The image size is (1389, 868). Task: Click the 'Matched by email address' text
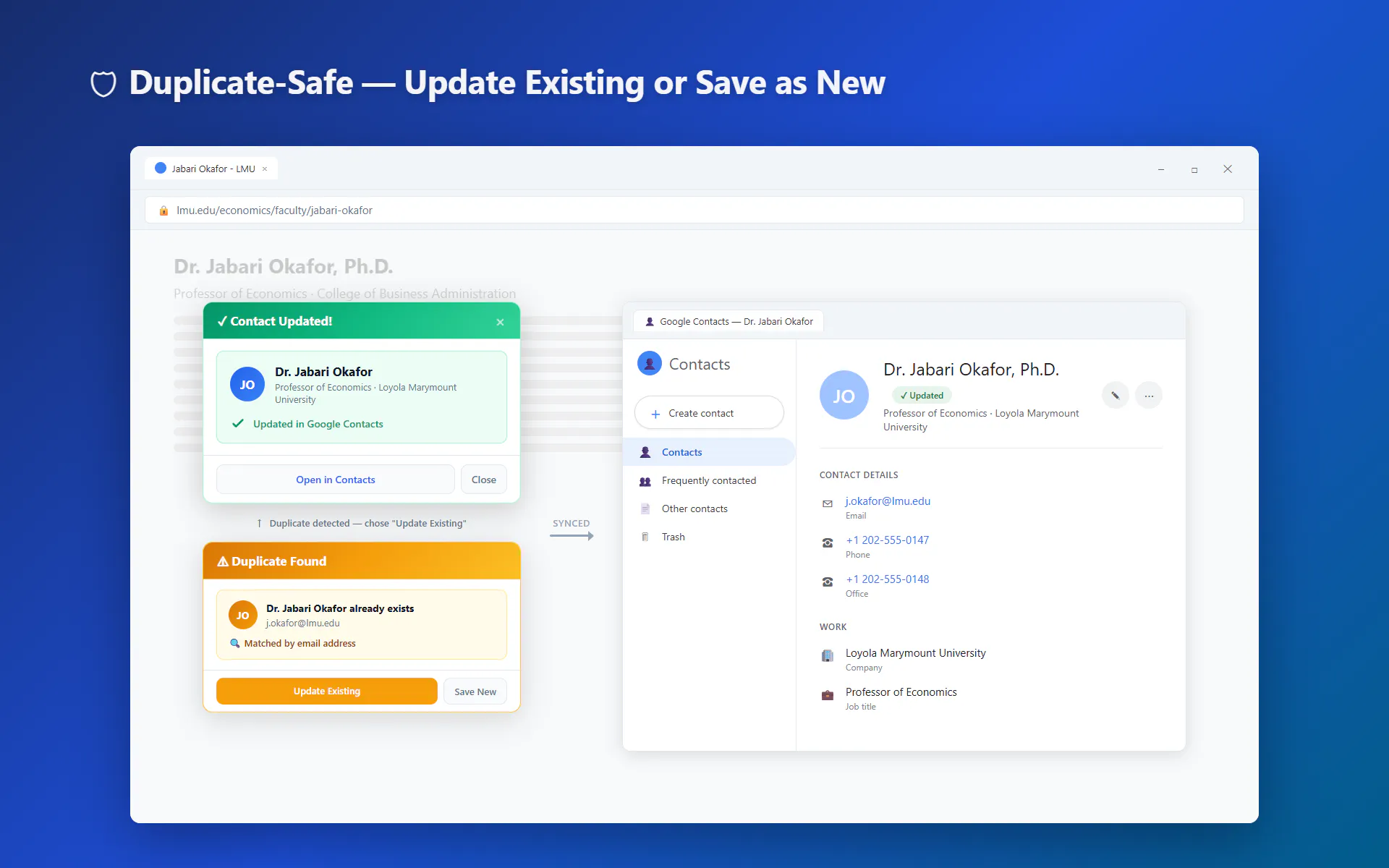300,644
